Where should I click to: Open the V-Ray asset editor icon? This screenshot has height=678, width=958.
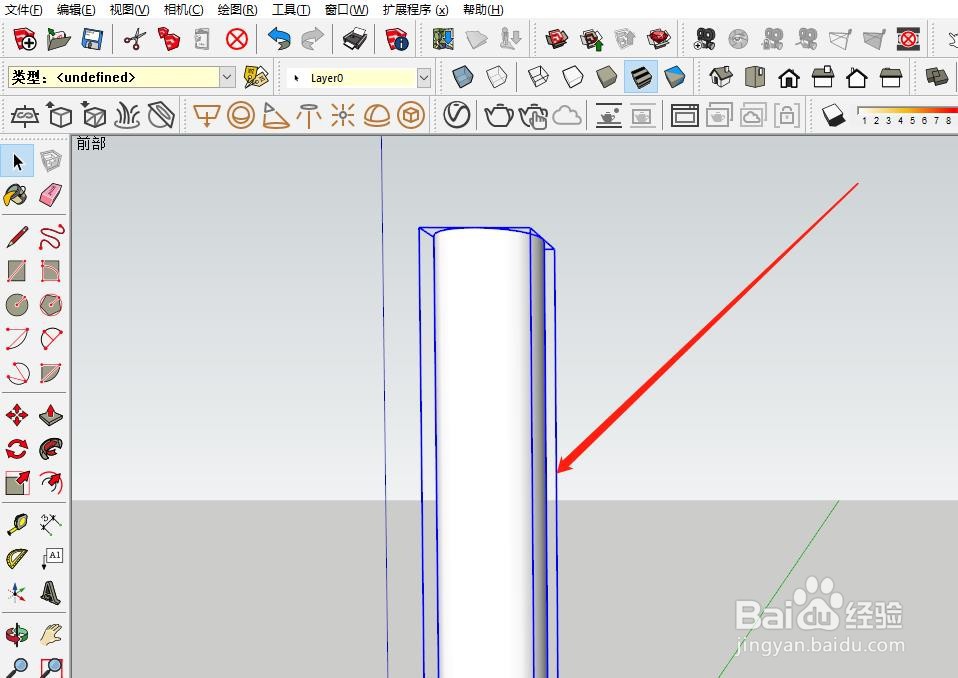click(x=456, y=114)
